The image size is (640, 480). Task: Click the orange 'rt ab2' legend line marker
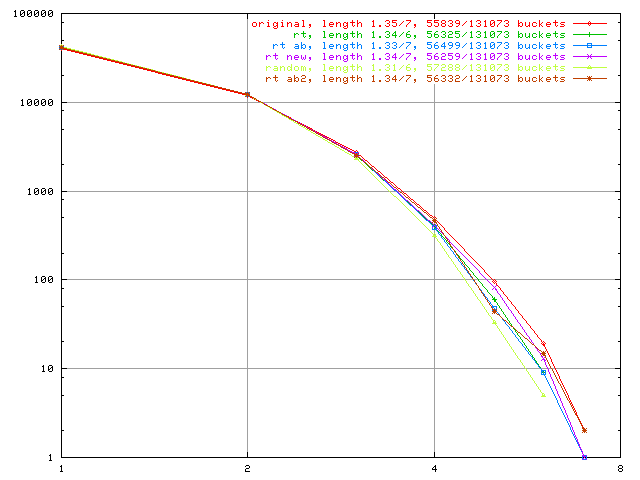coord(590,78)
